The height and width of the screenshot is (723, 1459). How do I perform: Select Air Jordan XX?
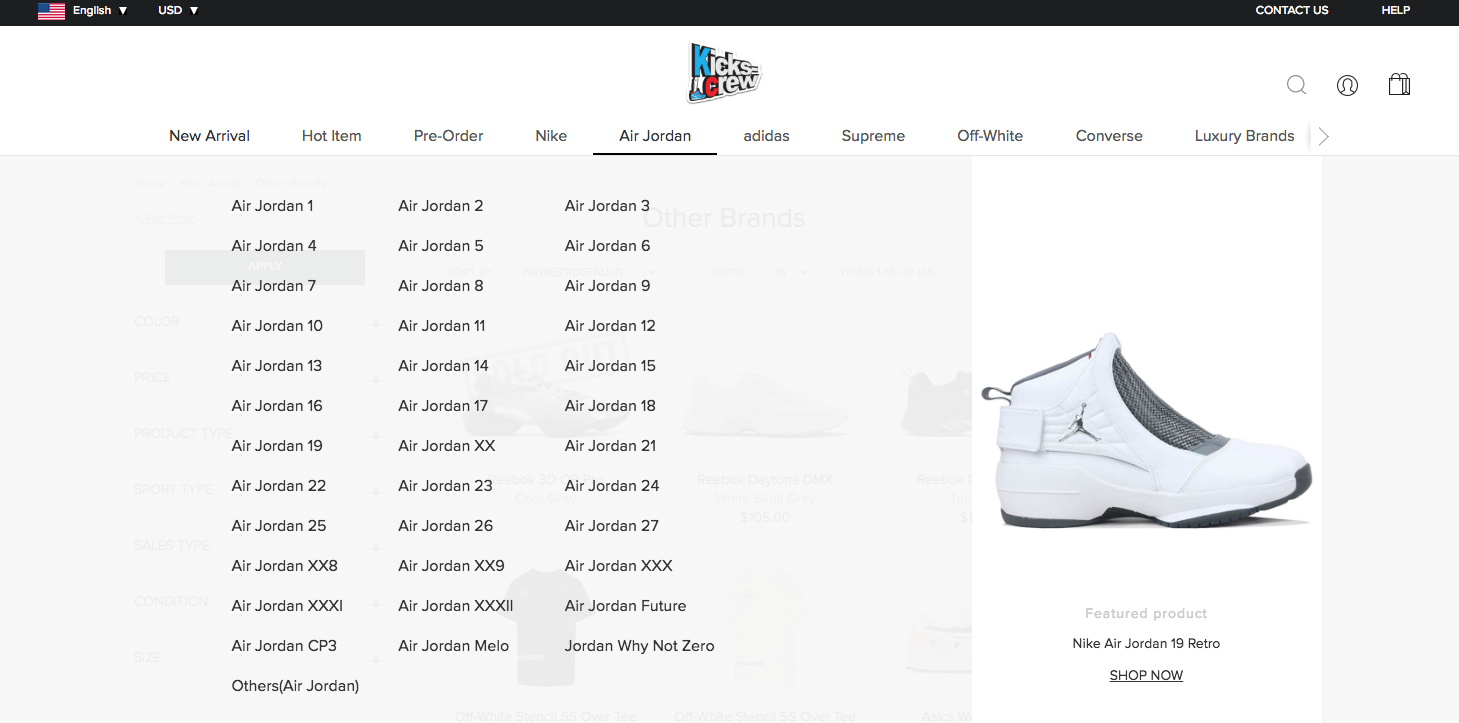(x=447, y=446)
